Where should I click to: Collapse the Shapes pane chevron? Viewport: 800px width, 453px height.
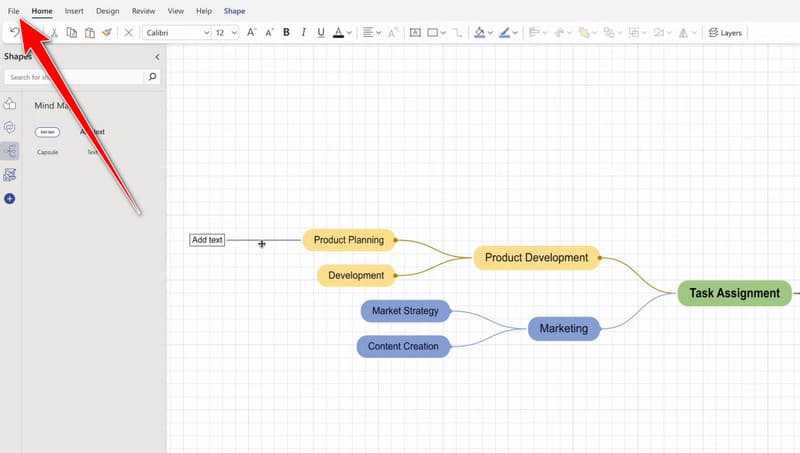[157, 57]
